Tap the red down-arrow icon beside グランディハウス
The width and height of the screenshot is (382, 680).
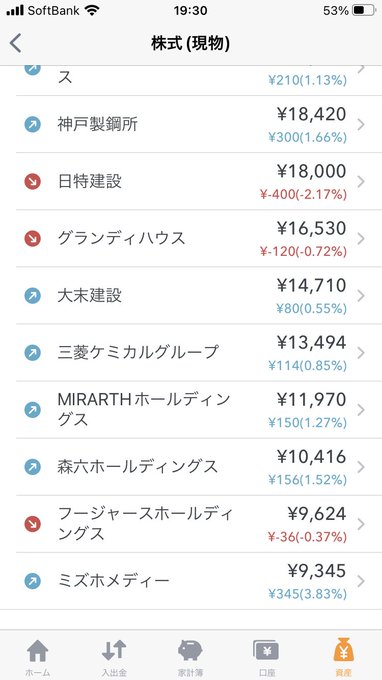[33, 239]
